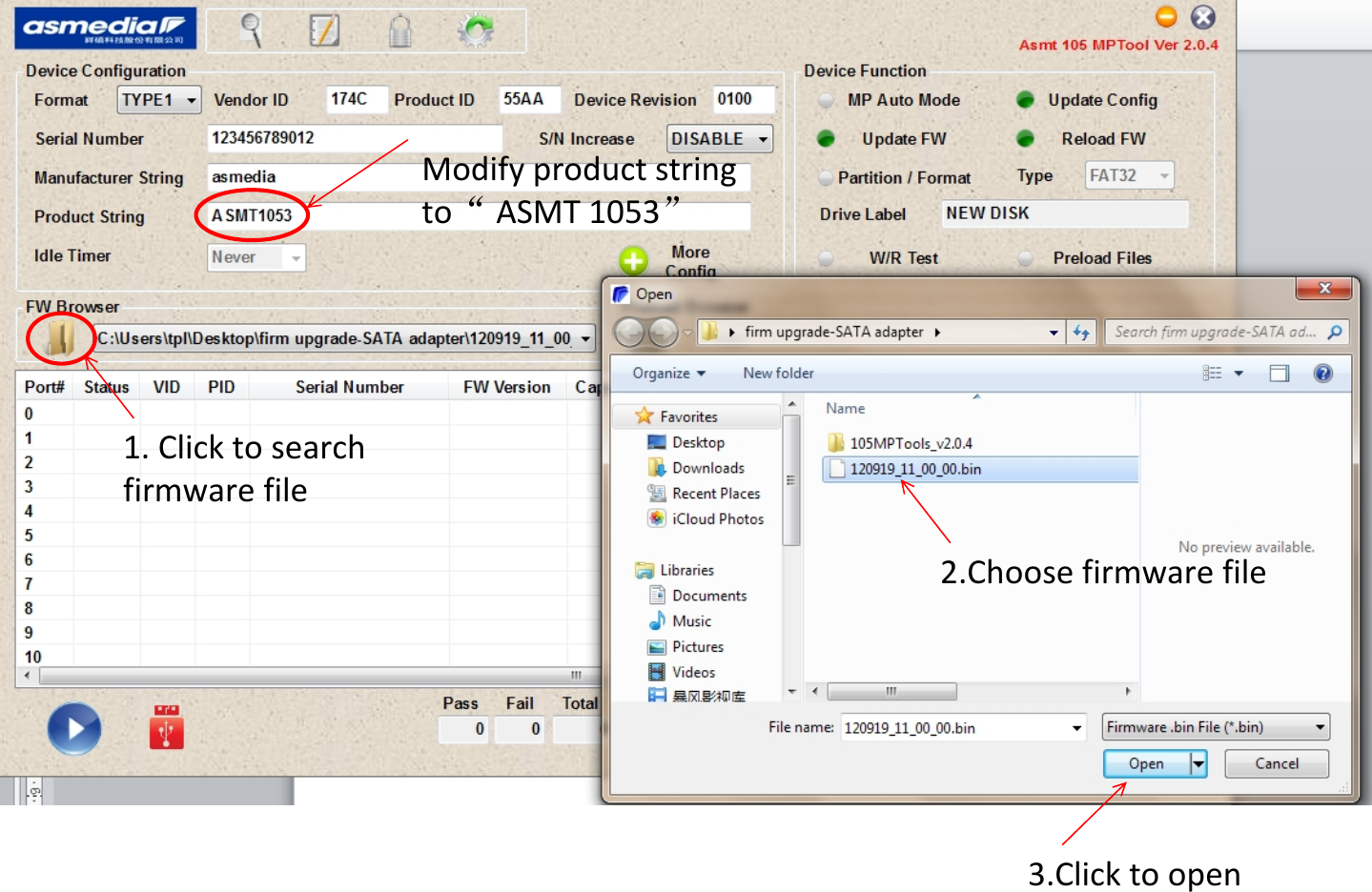Open the Idle Timer Never dropdown
This screenshot has height=892, width=1372.
256,257
